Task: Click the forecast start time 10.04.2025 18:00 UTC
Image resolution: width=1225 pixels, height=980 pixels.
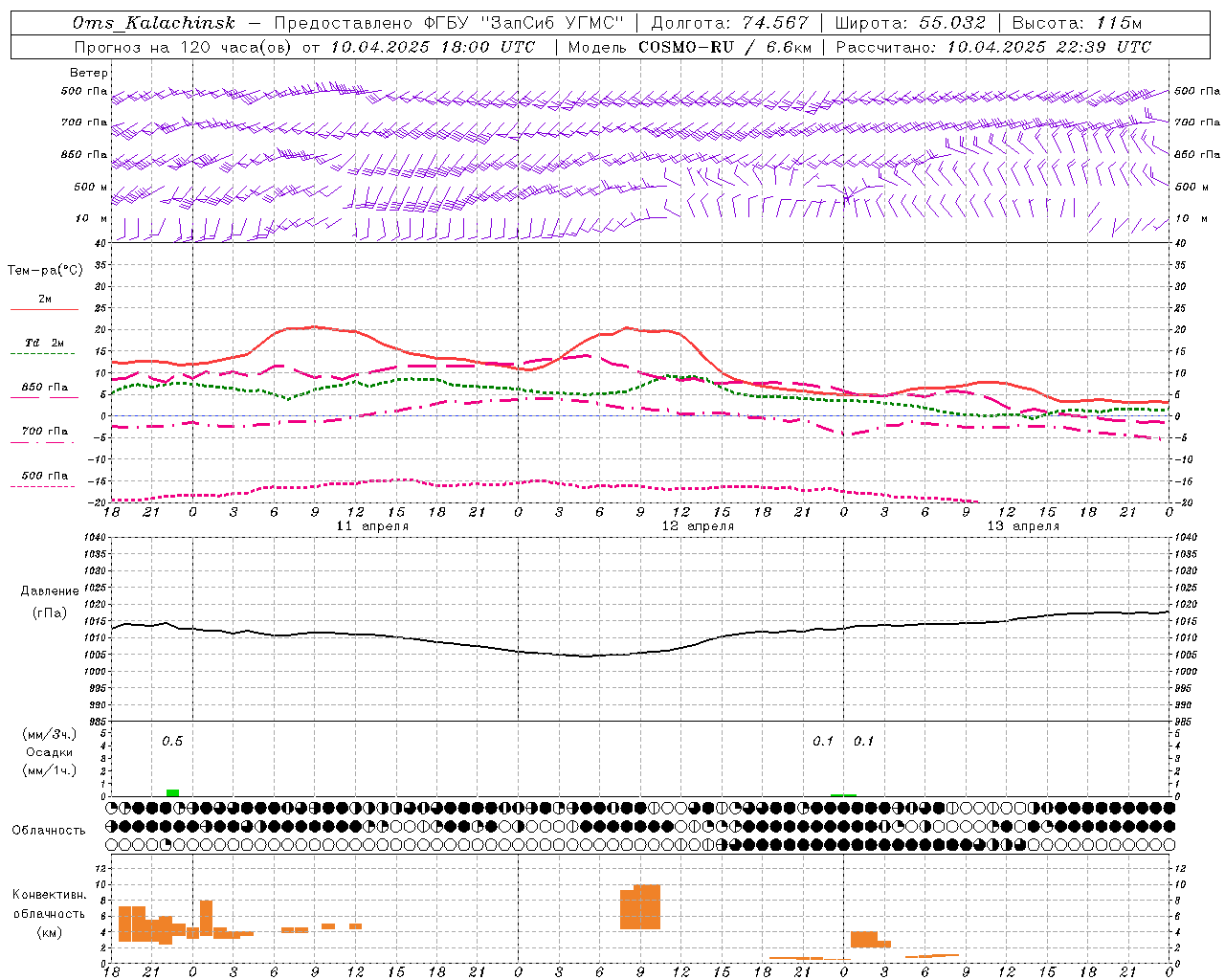Action: click(433, 47)
